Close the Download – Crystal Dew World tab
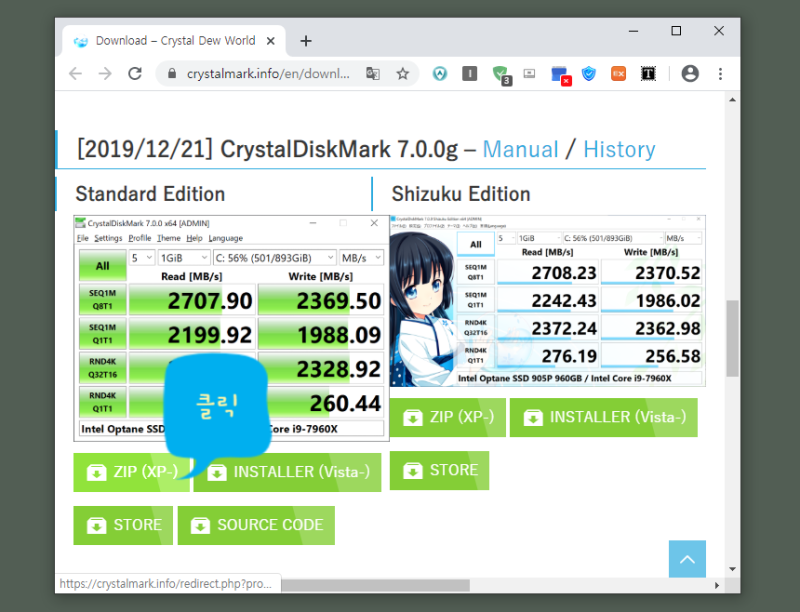800x612 pixels. pyautogui.click(x=271, y=41)
